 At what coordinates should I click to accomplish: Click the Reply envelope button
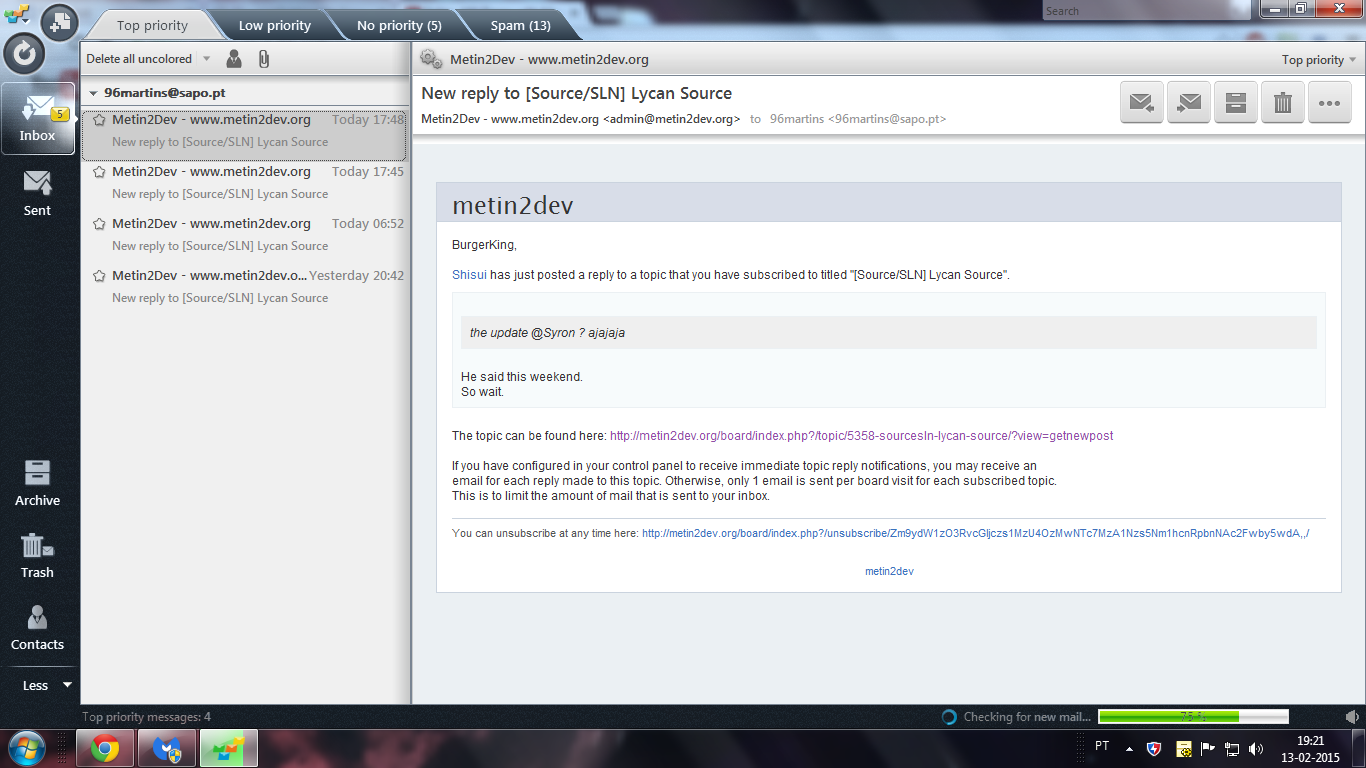(1142, 102)
